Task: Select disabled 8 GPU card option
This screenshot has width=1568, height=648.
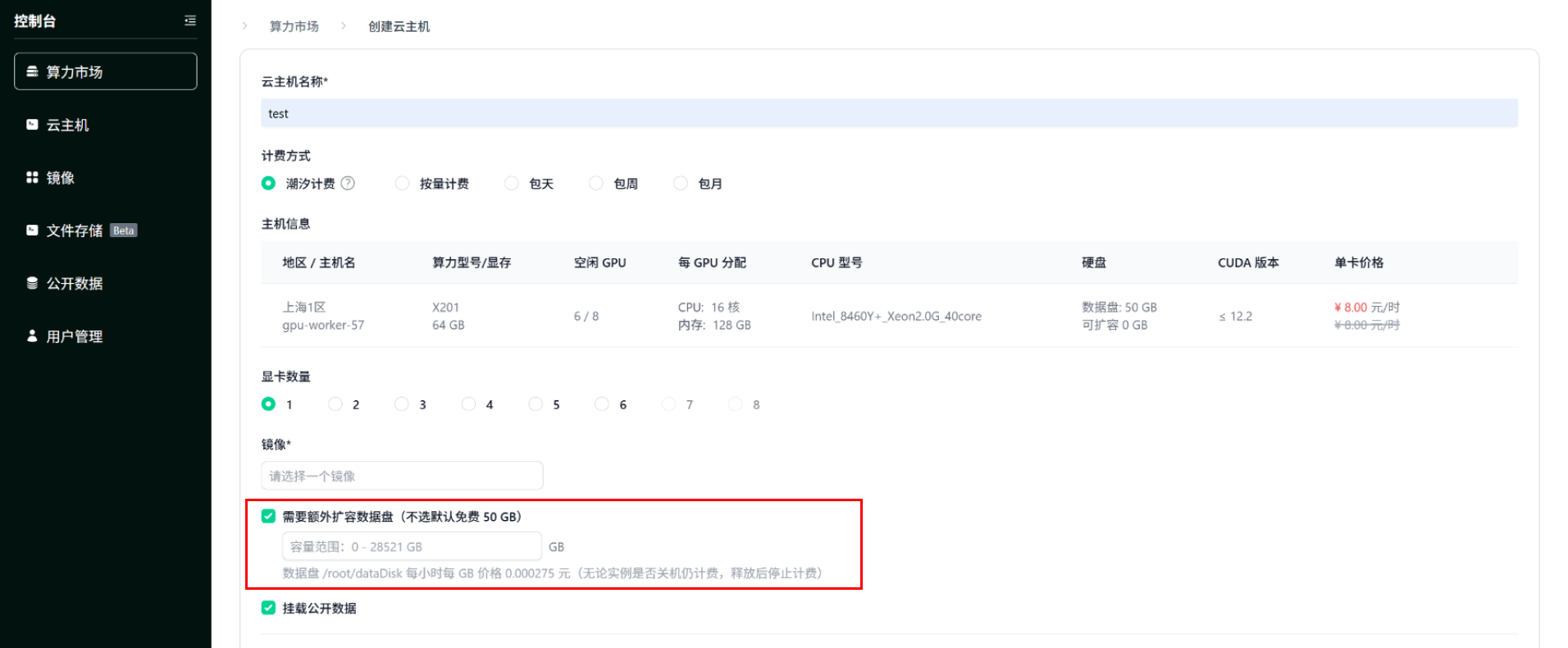Action: [736, 404]
